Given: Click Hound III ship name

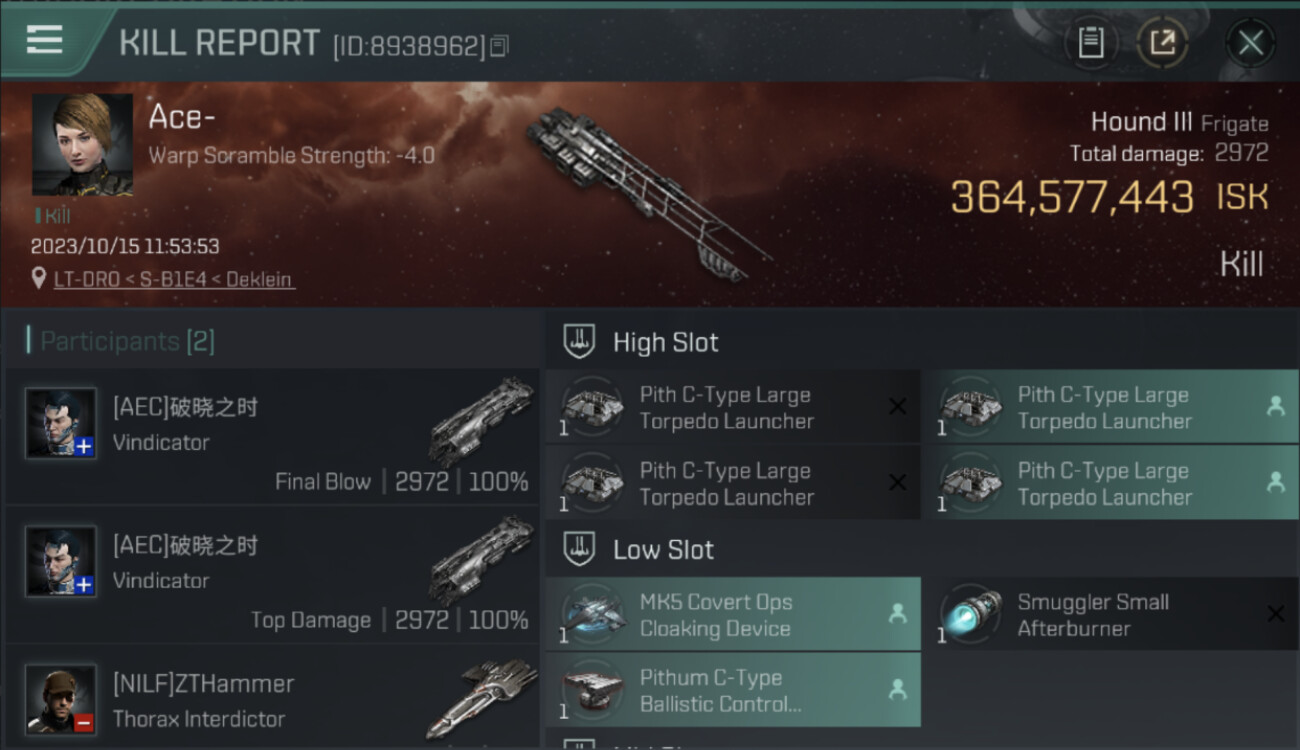Looking at the screenshot, I should [1141, 122].
